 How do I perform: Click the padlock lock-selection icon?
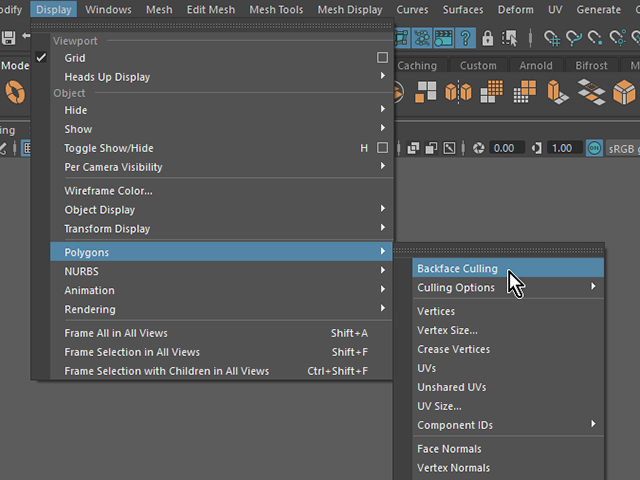(487, 38)
